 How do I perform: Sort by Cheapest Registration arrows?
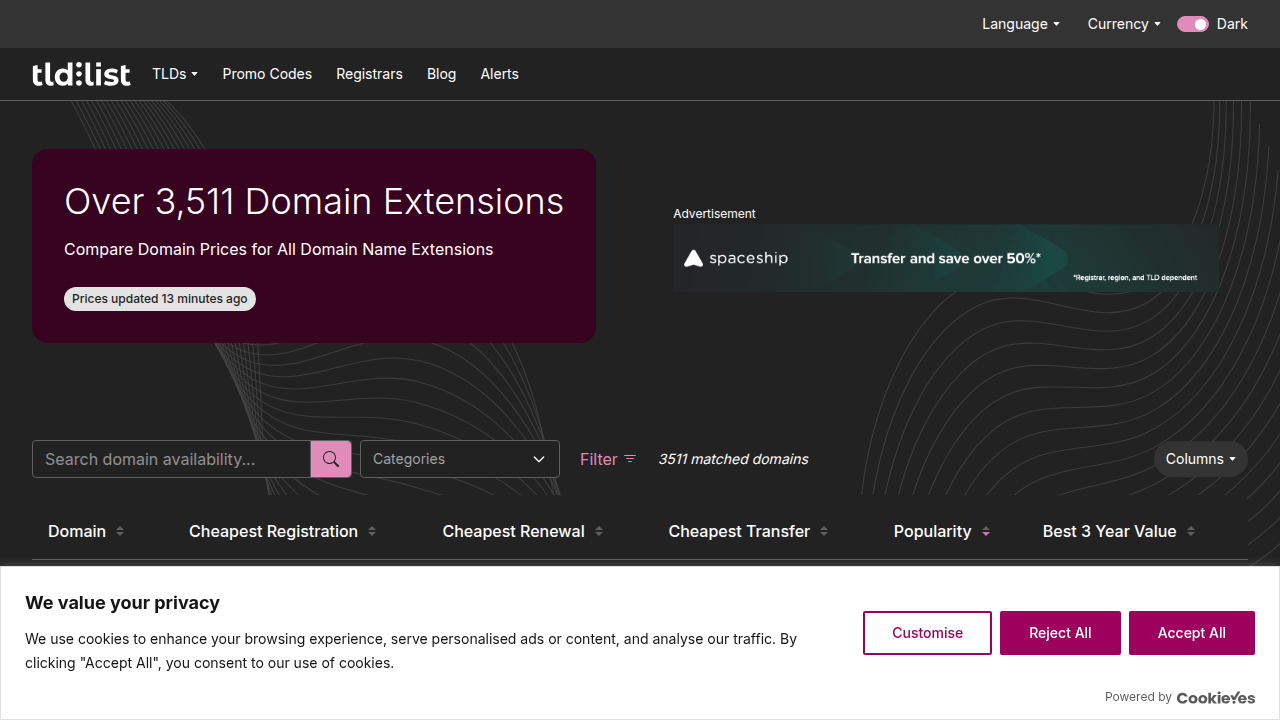(x=372, y=531)
